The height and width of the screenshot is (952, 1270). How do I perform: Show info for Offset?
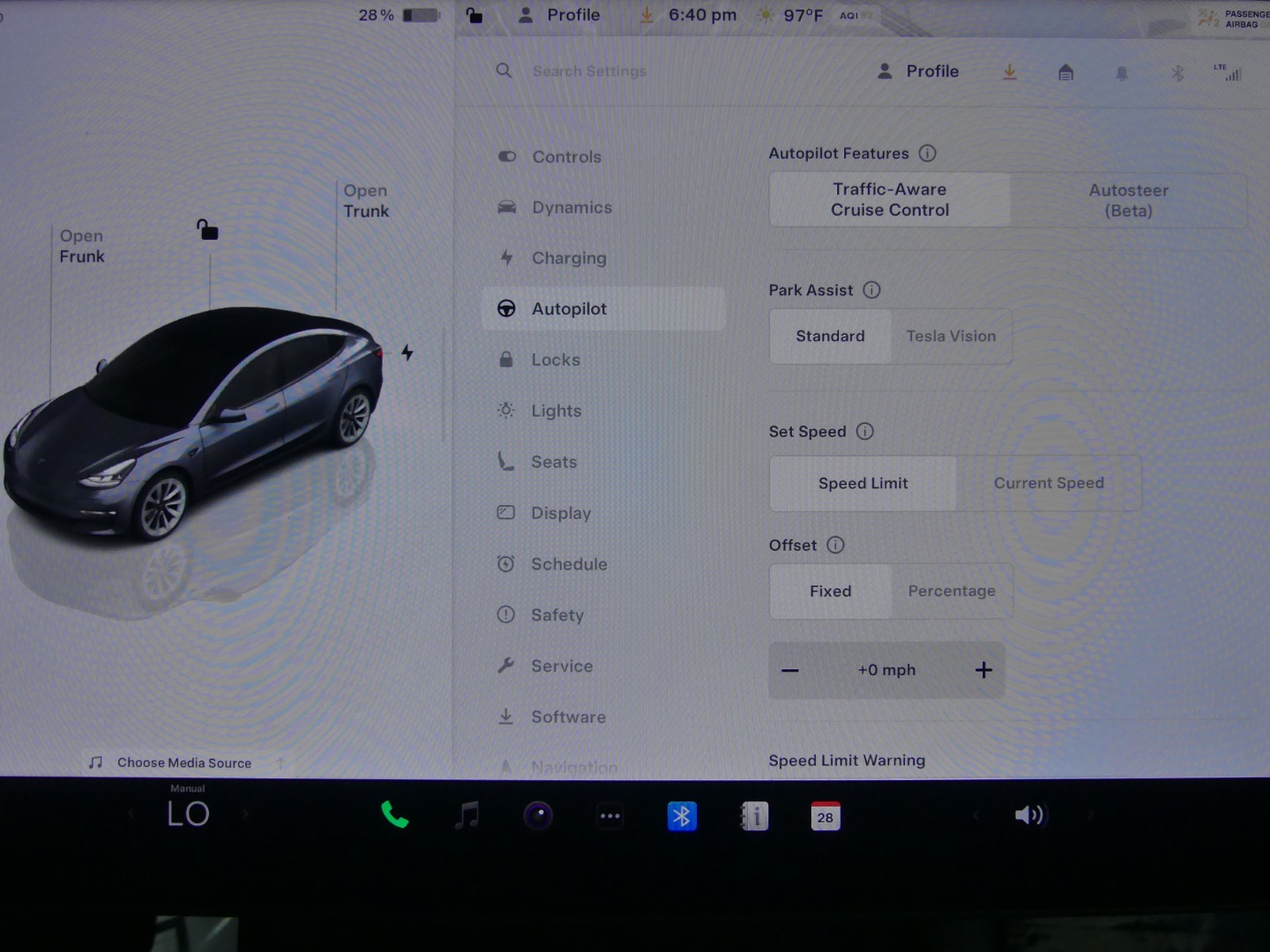point(835,545)
